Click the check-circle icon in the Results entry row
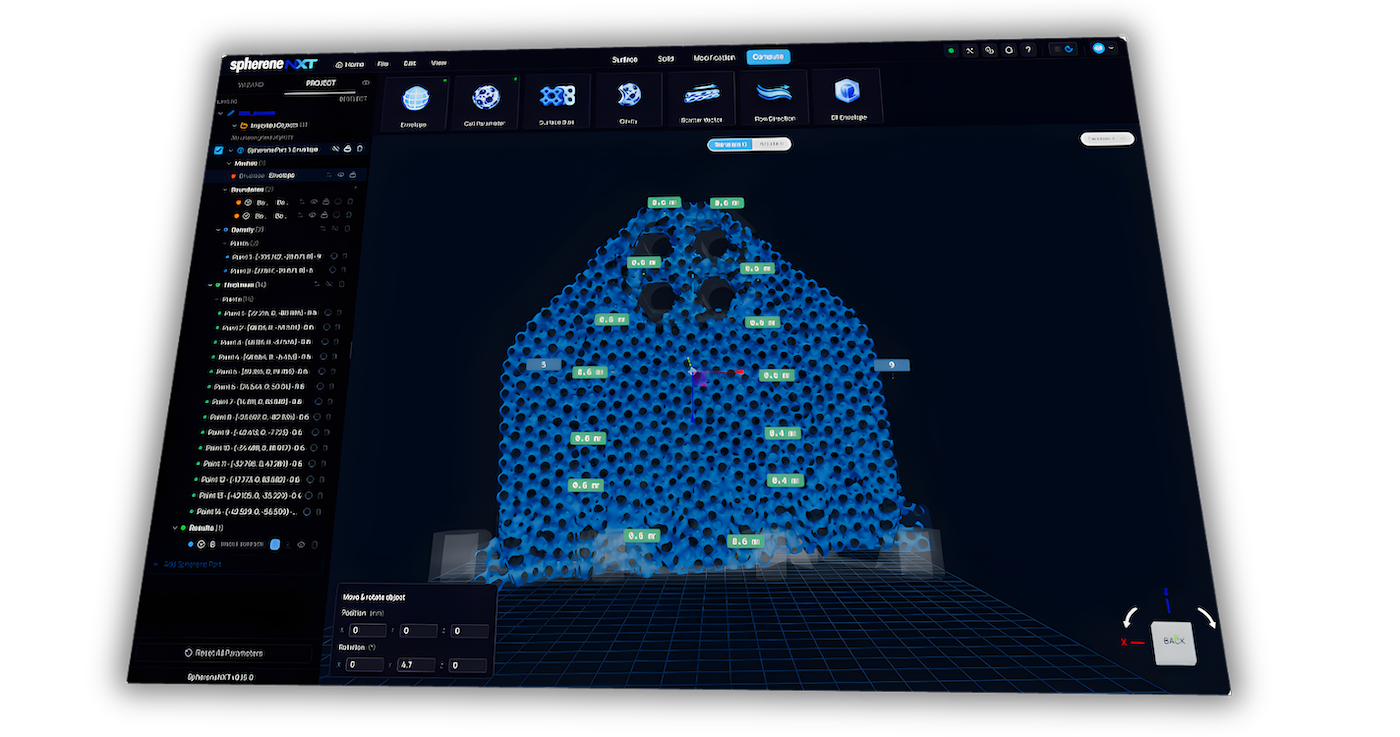Viewport: 1400px width, 737px height. click(201, 544)
